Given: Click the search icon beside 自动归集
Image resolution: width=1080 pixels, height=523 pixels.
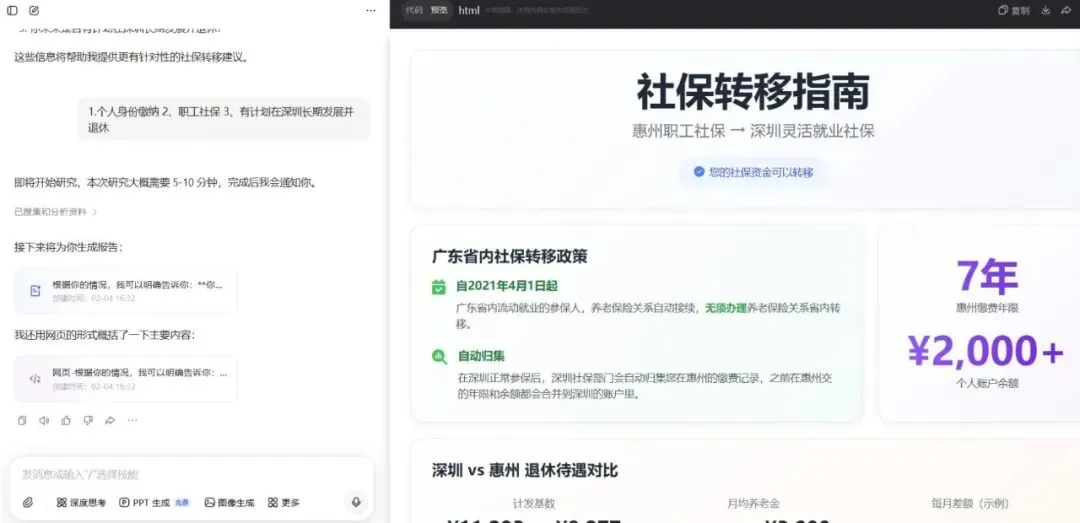Looking at the screenshot, I should click(x=439, y=357).
